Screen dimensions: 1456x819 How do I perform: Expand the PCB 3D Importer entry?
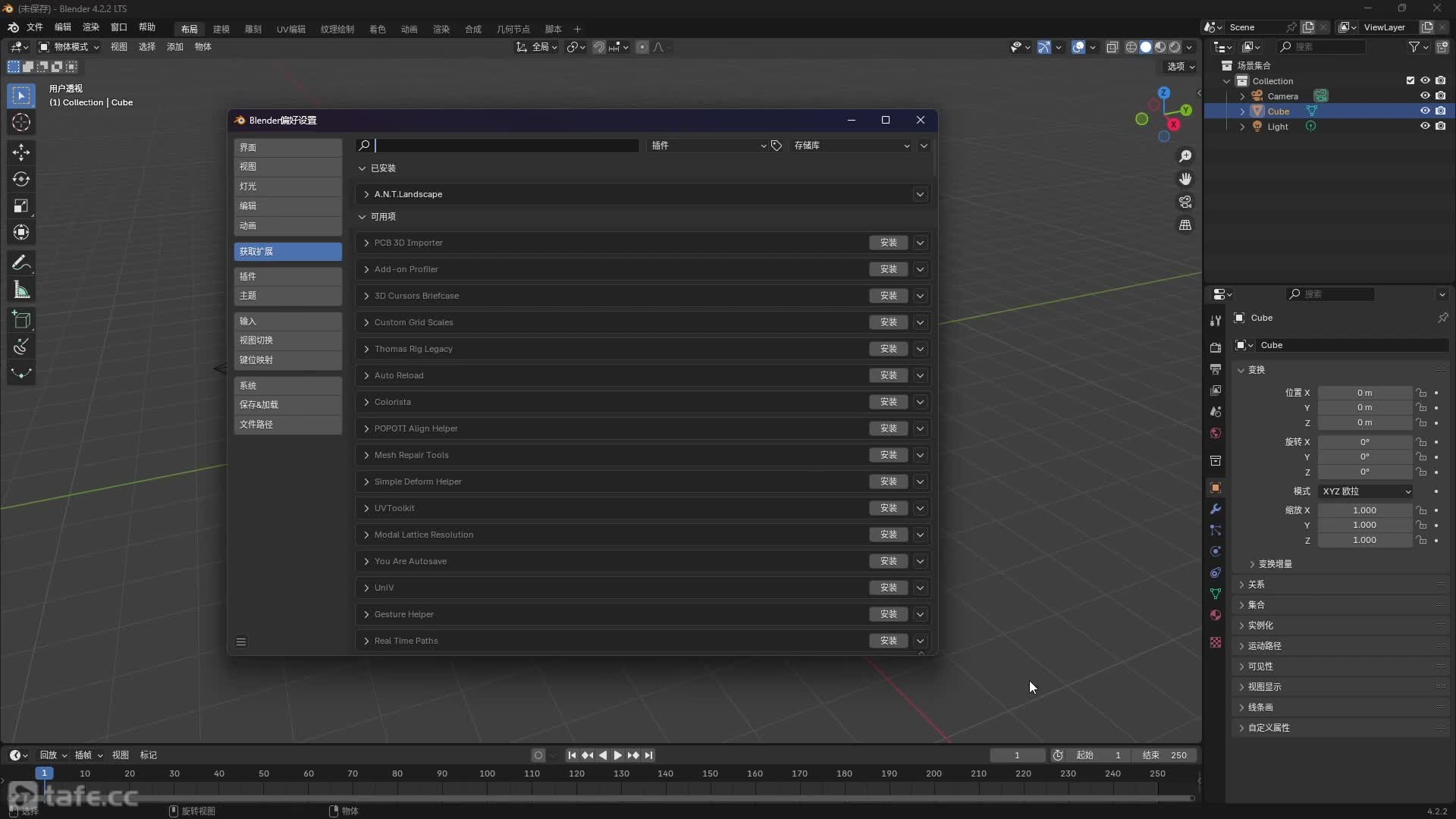(366, 243)
